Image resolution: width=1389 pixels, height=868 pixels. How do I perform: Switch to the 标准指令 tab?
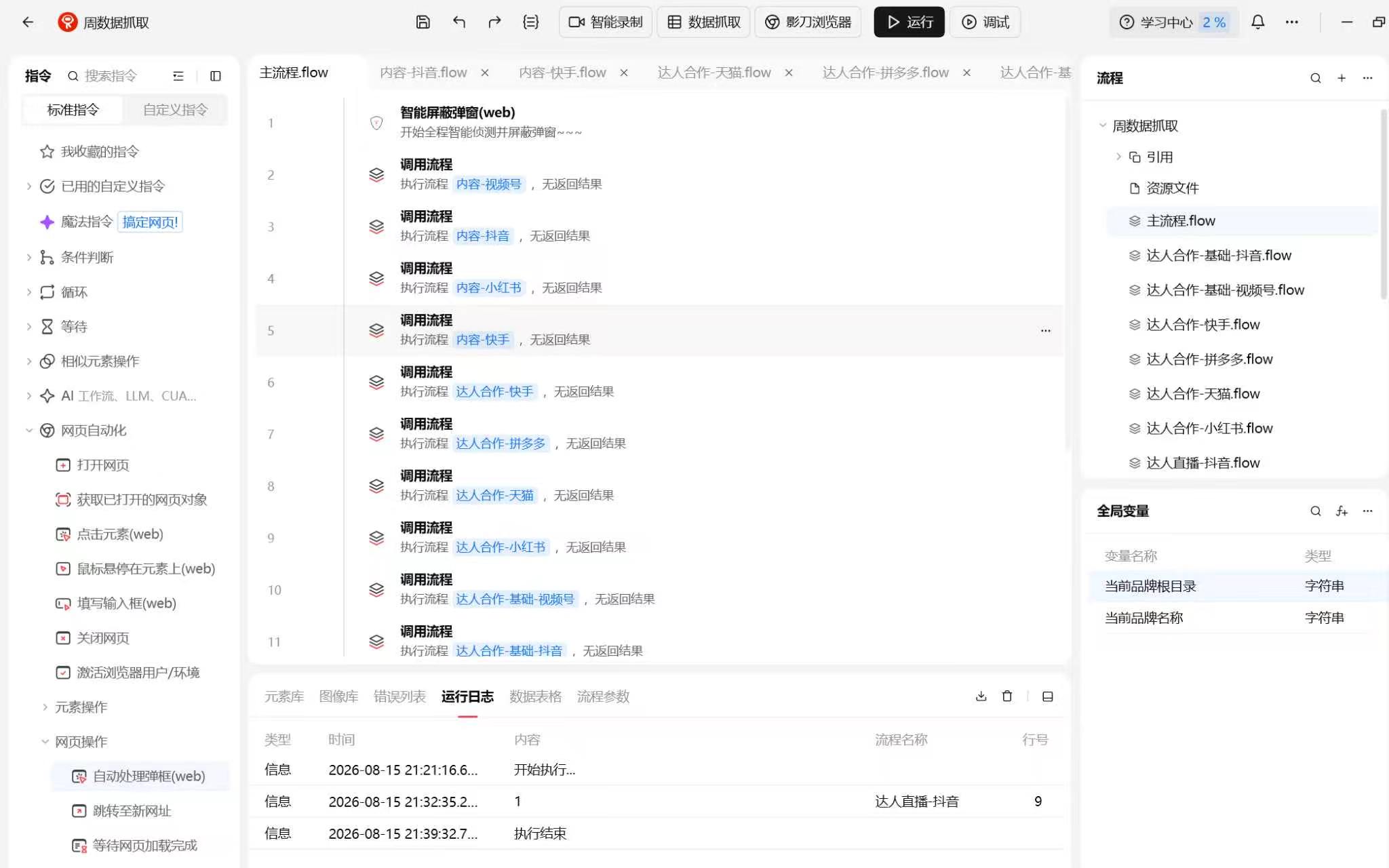point(73,110)
